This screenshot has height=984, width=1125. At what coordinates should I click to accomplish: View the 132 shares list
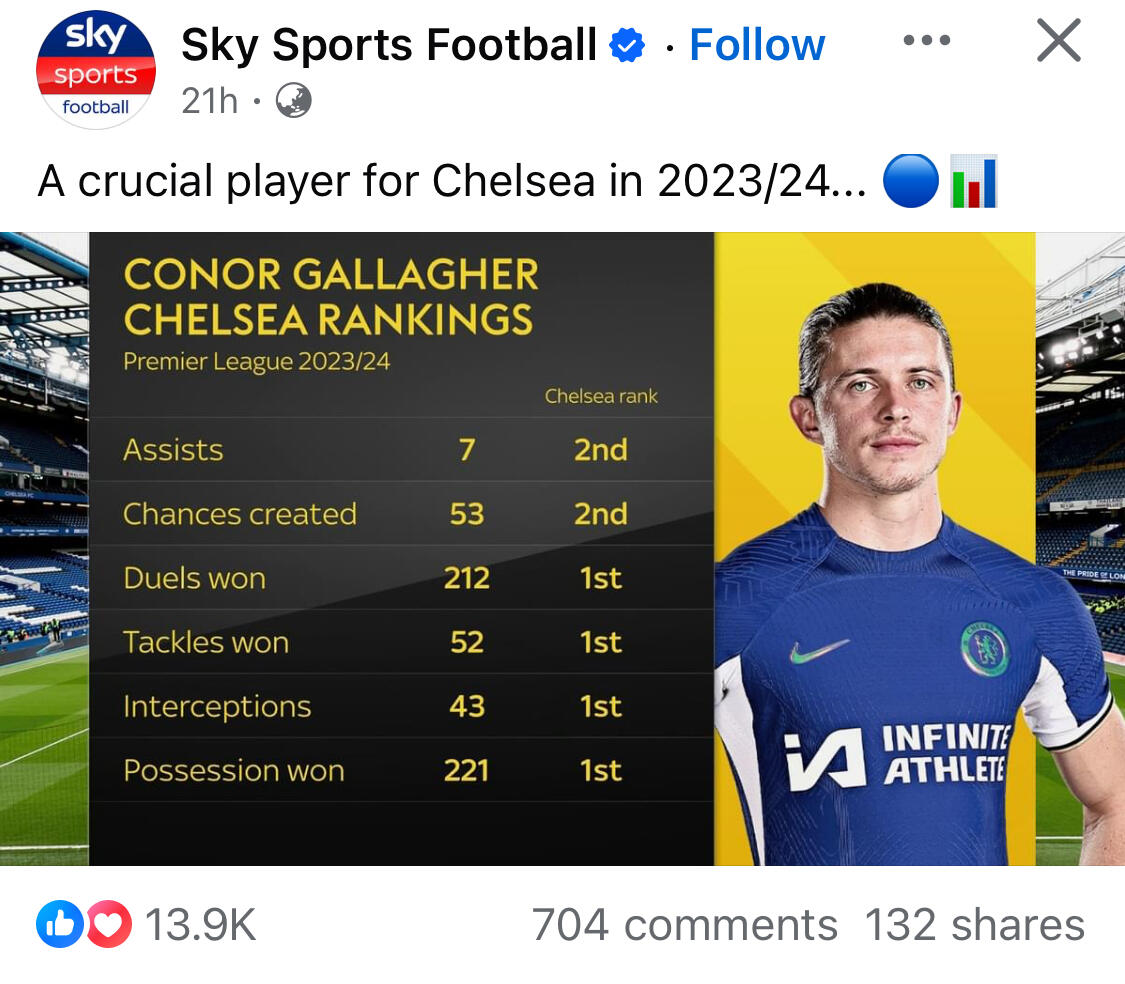click(x=974, y=925)
